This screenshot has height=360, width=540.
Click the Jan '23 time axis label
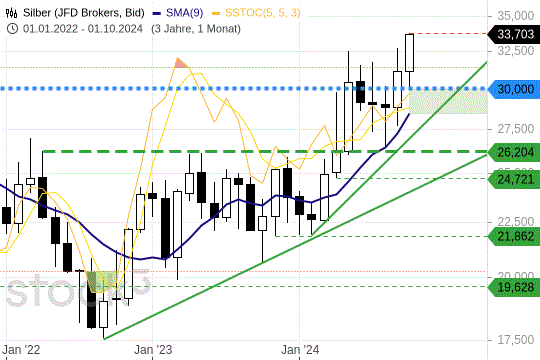[x=153, y=350]
